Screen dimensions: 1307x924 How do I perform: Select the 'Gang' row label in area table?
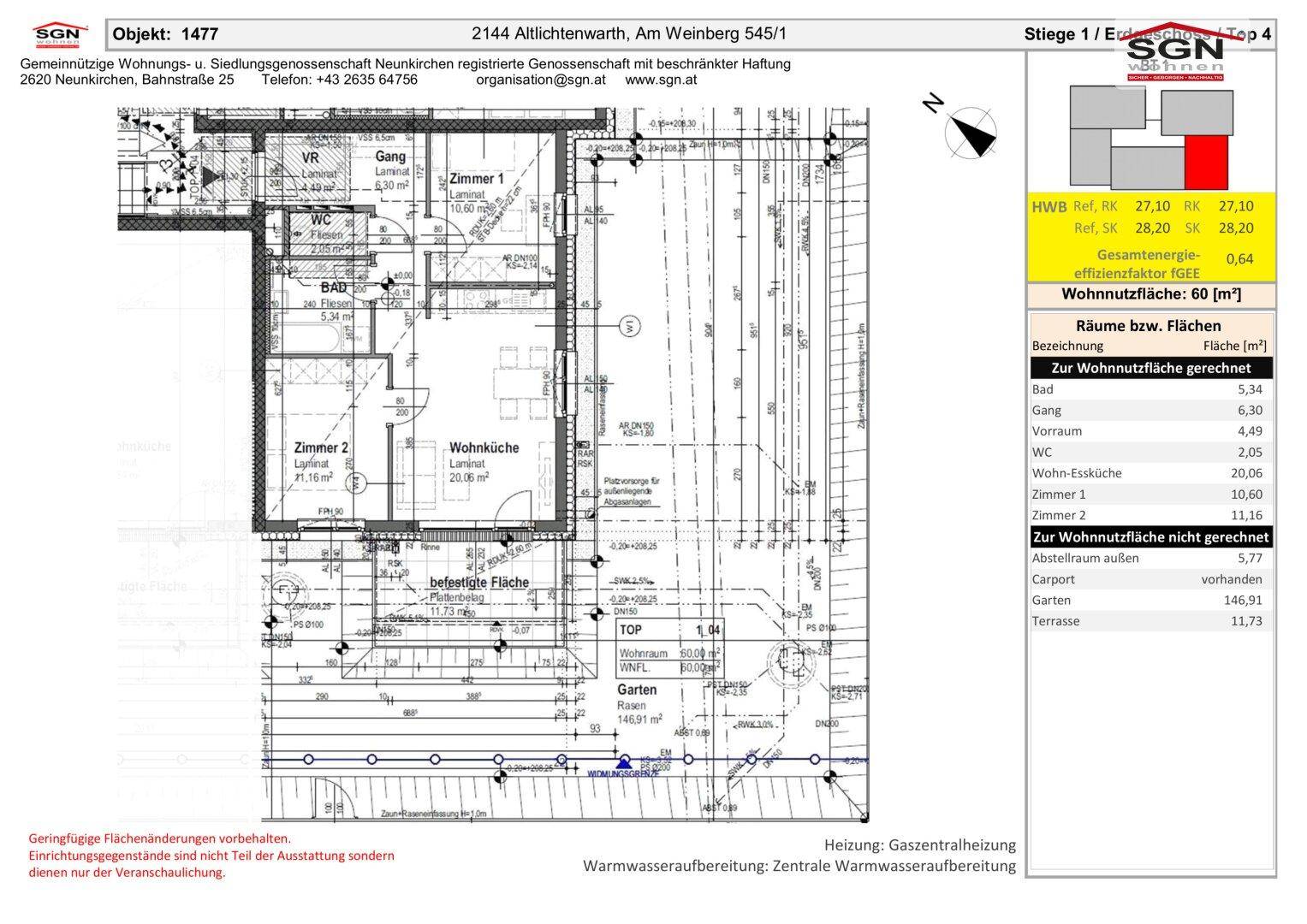1046,411
